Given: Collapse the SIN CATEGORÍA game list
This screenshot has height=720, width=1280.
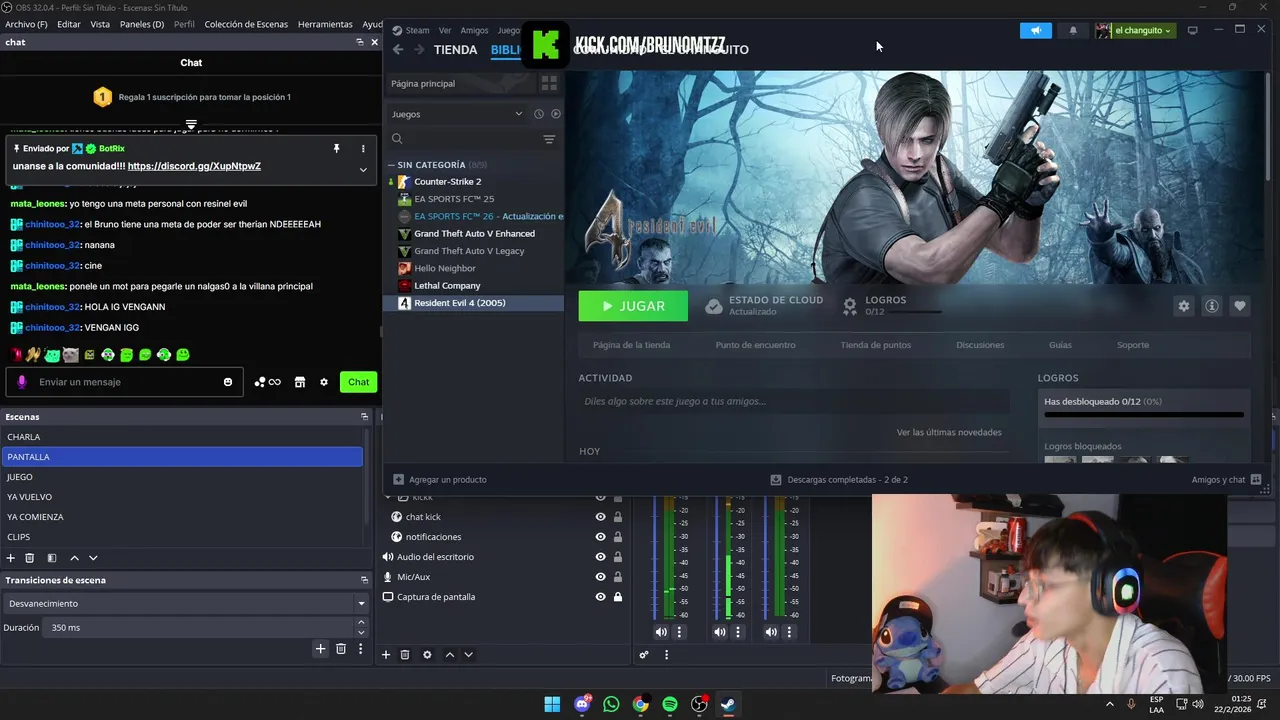Looking at the screenshot, I should 392,165.
